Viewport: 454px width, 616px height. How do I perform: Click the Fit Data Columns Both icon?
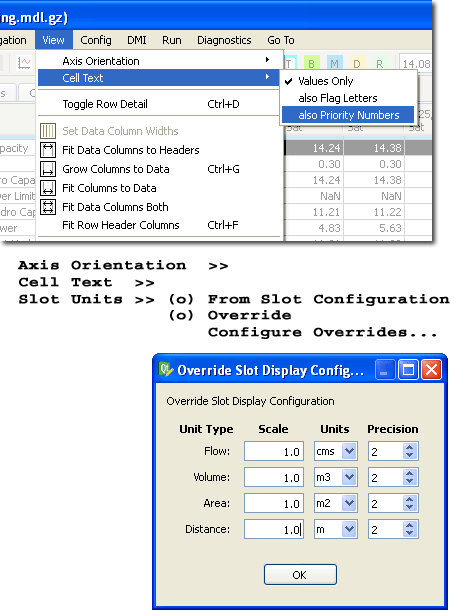tap(48, 207)
